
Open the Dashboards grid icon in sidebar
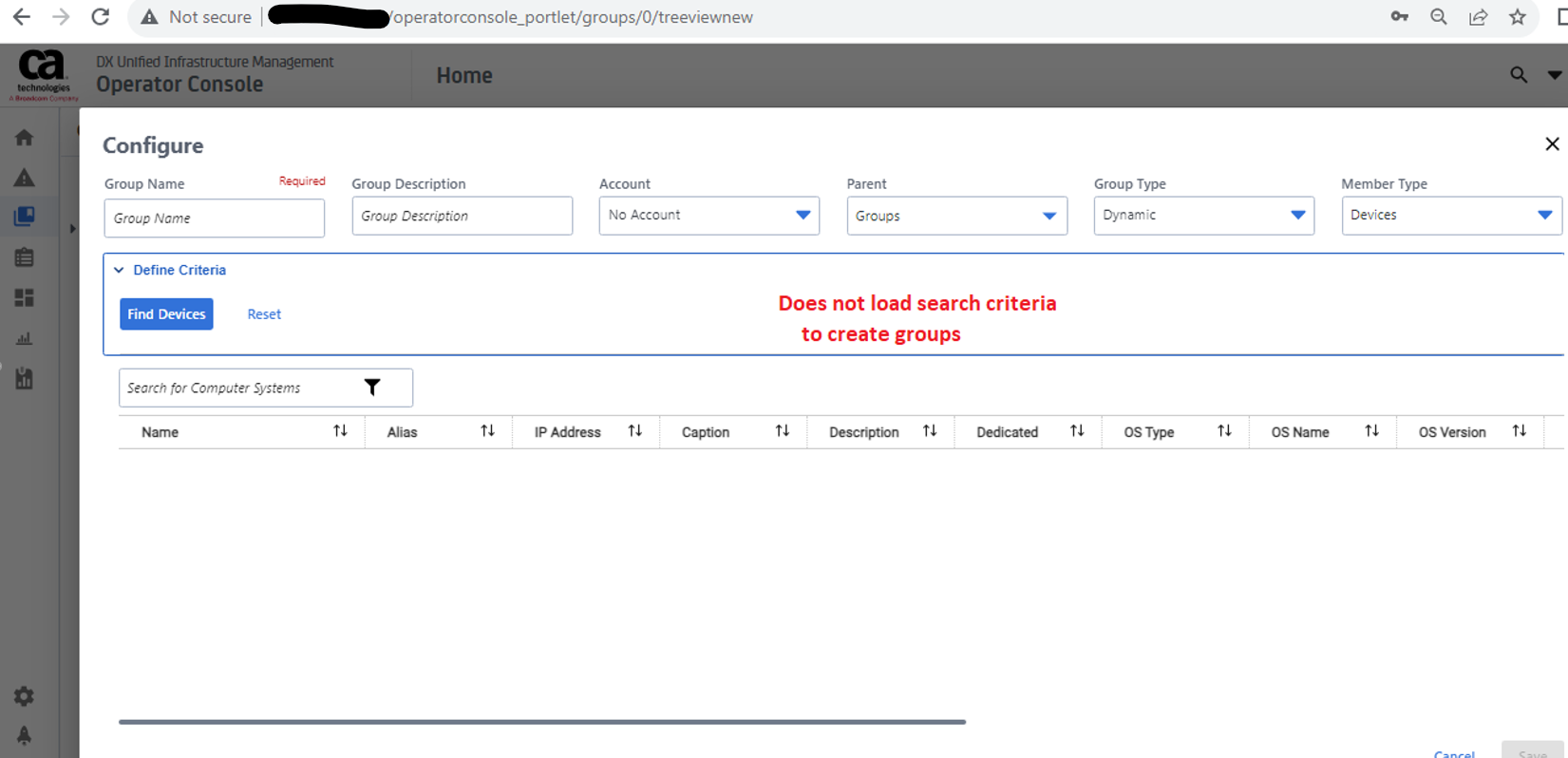tap(25, 298)
